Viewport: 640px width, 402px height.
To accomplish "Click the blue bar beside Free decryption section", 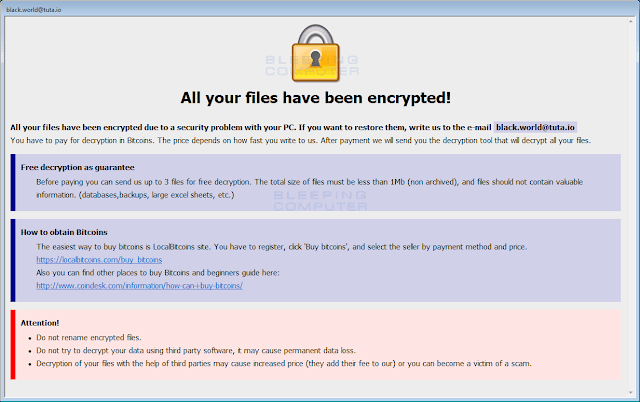I will point(12,181).
